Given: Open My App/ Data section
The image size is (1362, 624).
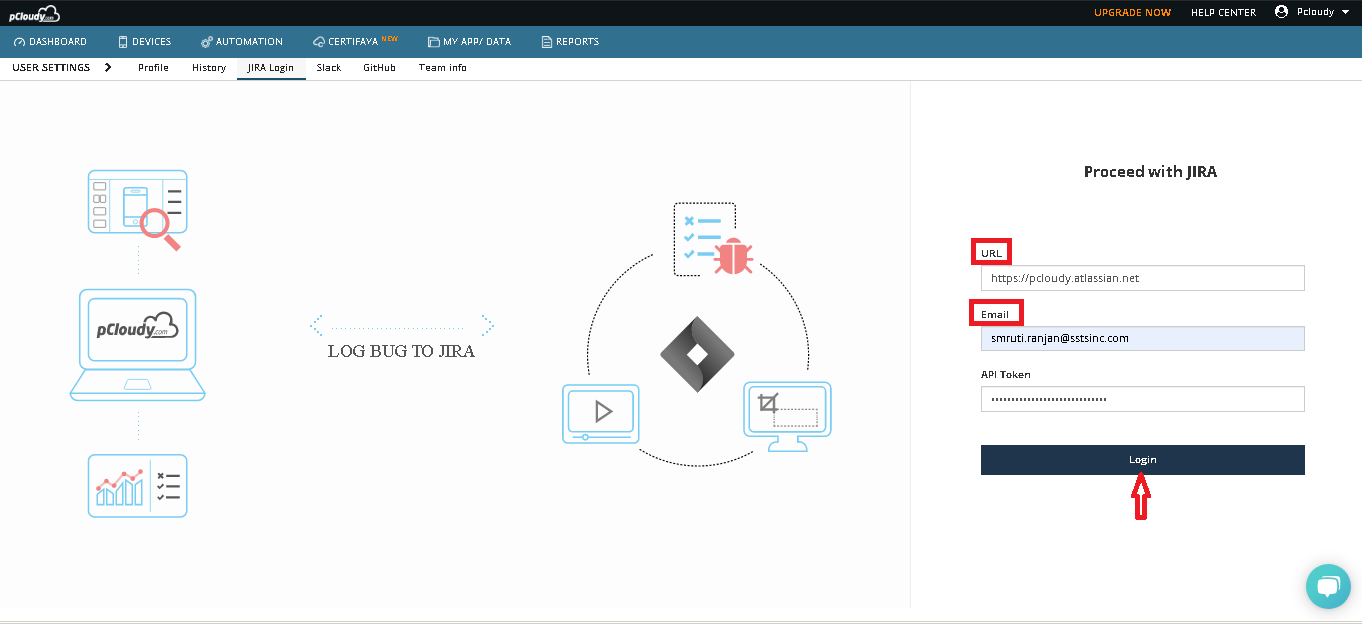Looking at the screenshot, I should point(469,42).
